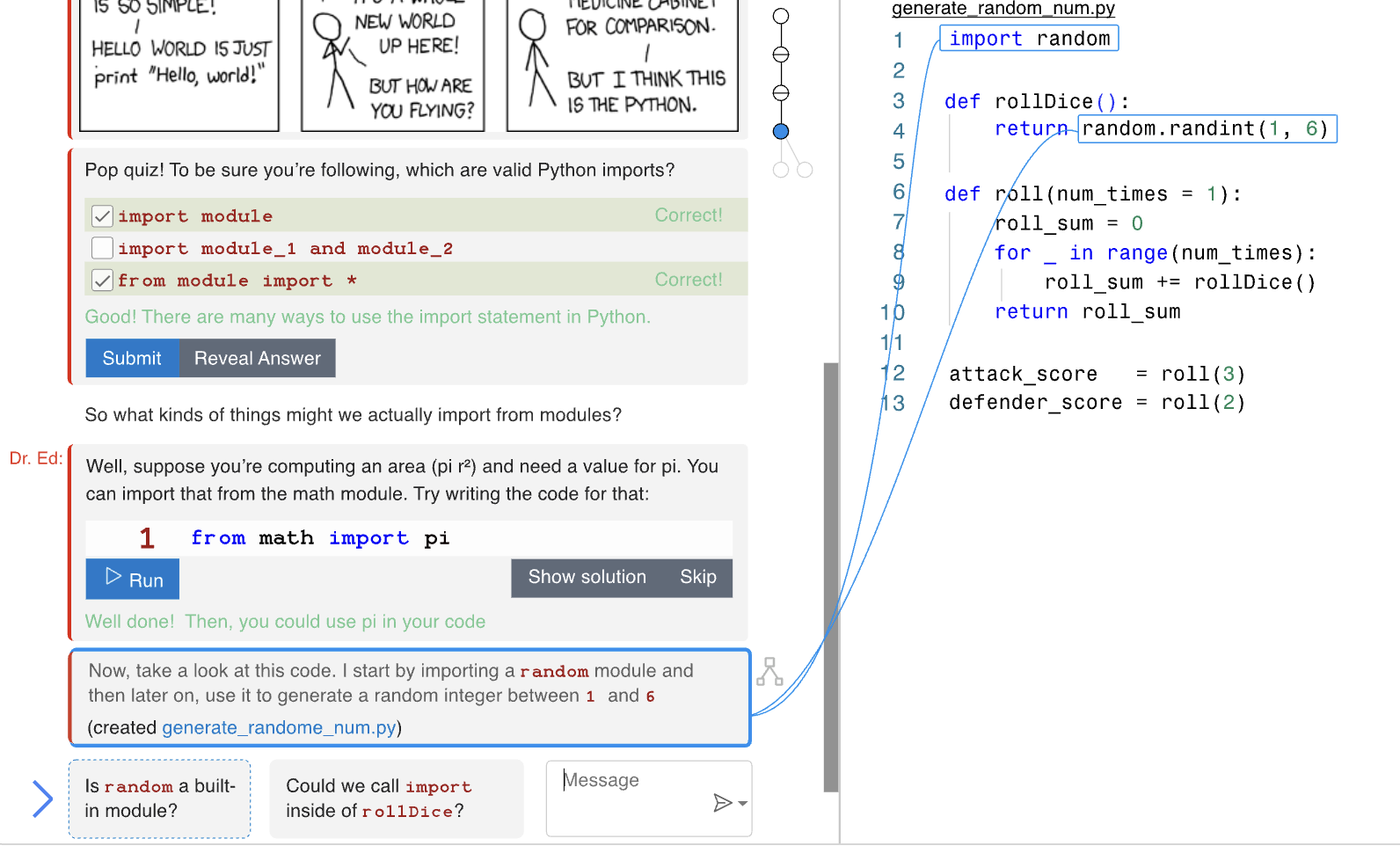Click the Reveal Answer button
This screenshot has width=1400, height=846.
point(258,358)
